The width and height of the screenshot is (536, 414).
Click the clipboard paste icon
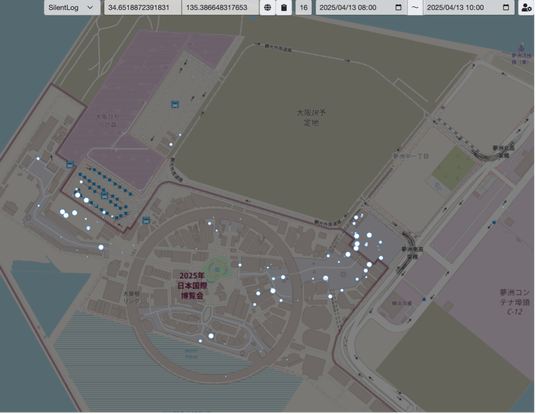point(284,7)
